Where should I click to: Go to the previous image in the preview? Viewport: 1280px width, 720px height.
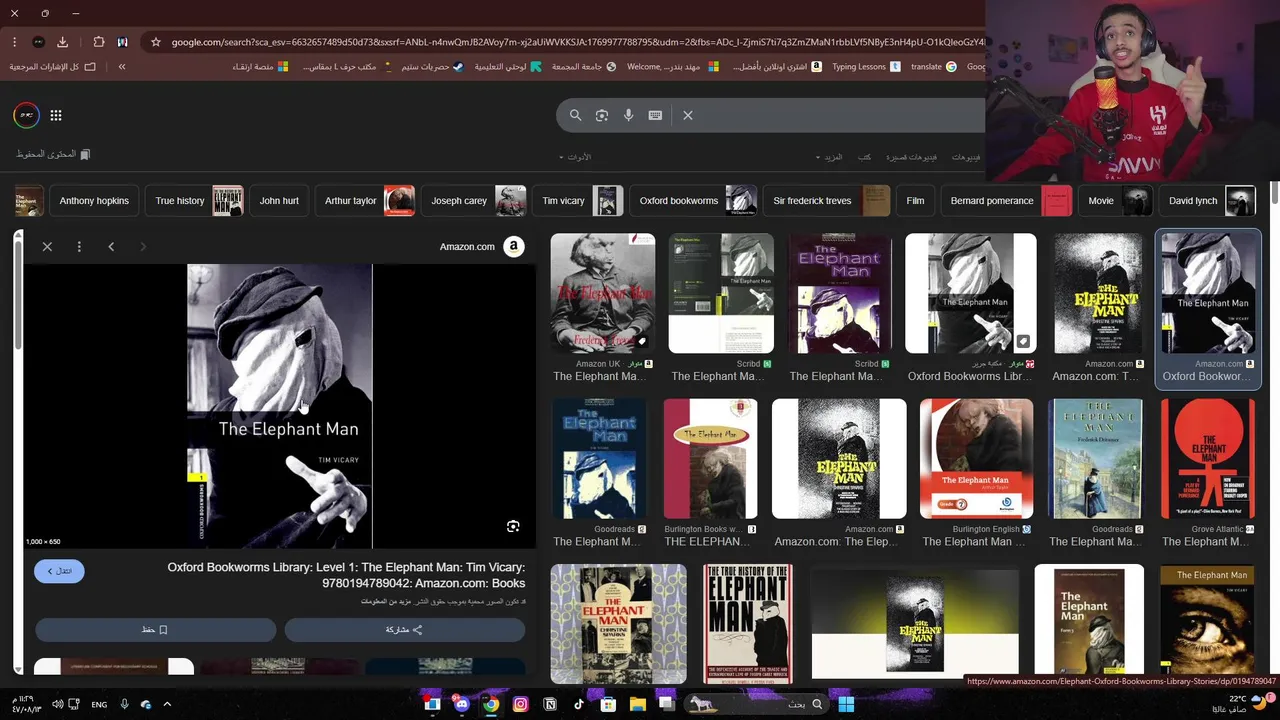point(111,246)
